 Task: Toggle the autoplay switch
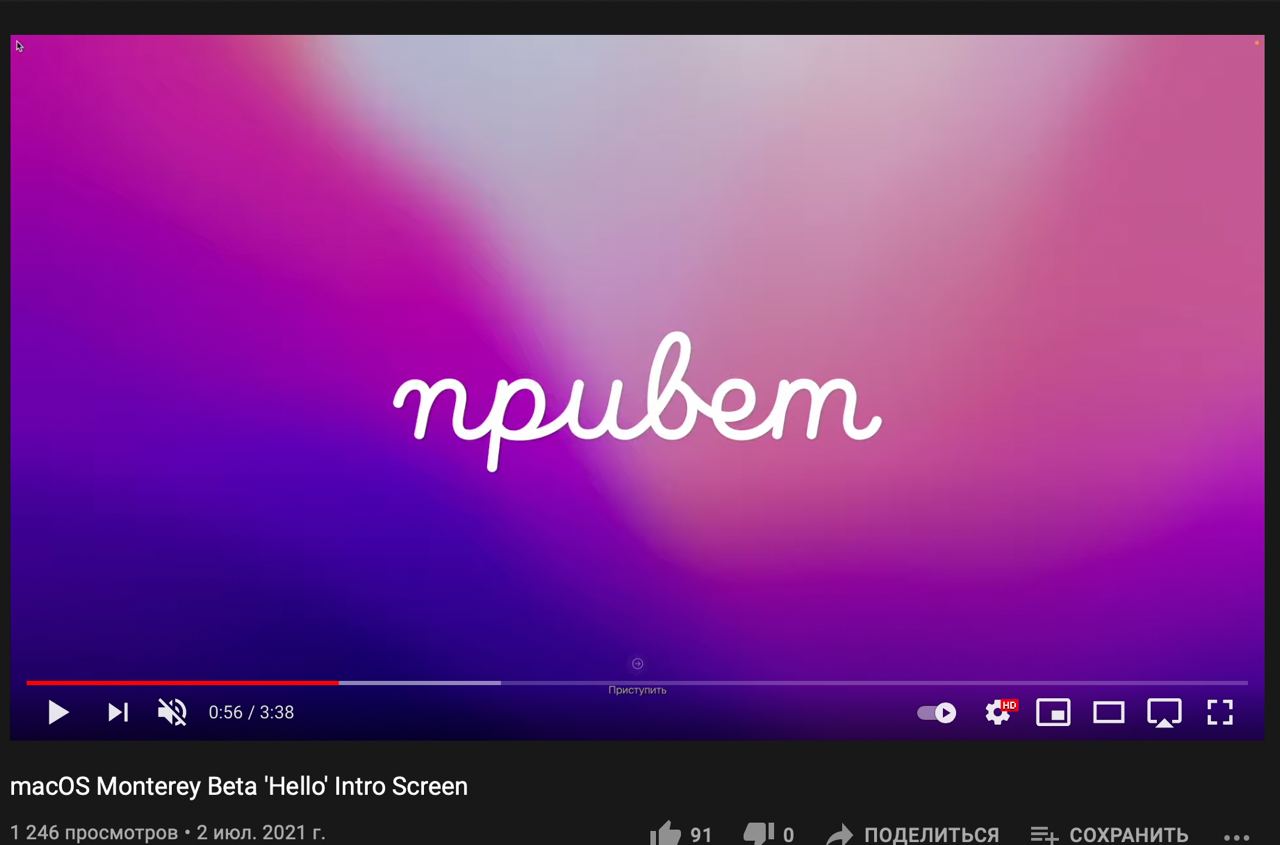pyautogui.click(x=936, y=713)
